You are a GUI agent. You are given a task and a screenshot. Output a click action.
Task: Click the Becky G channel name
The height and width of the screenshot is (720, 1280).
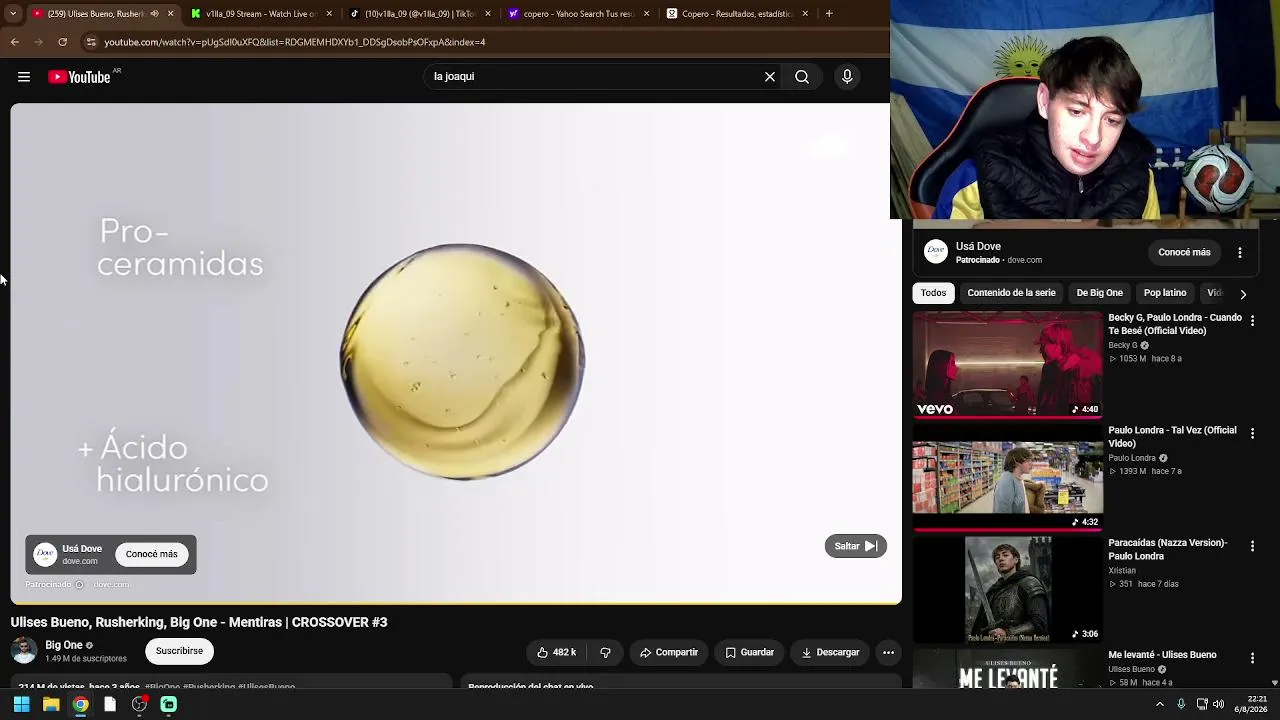point(1123,346)
